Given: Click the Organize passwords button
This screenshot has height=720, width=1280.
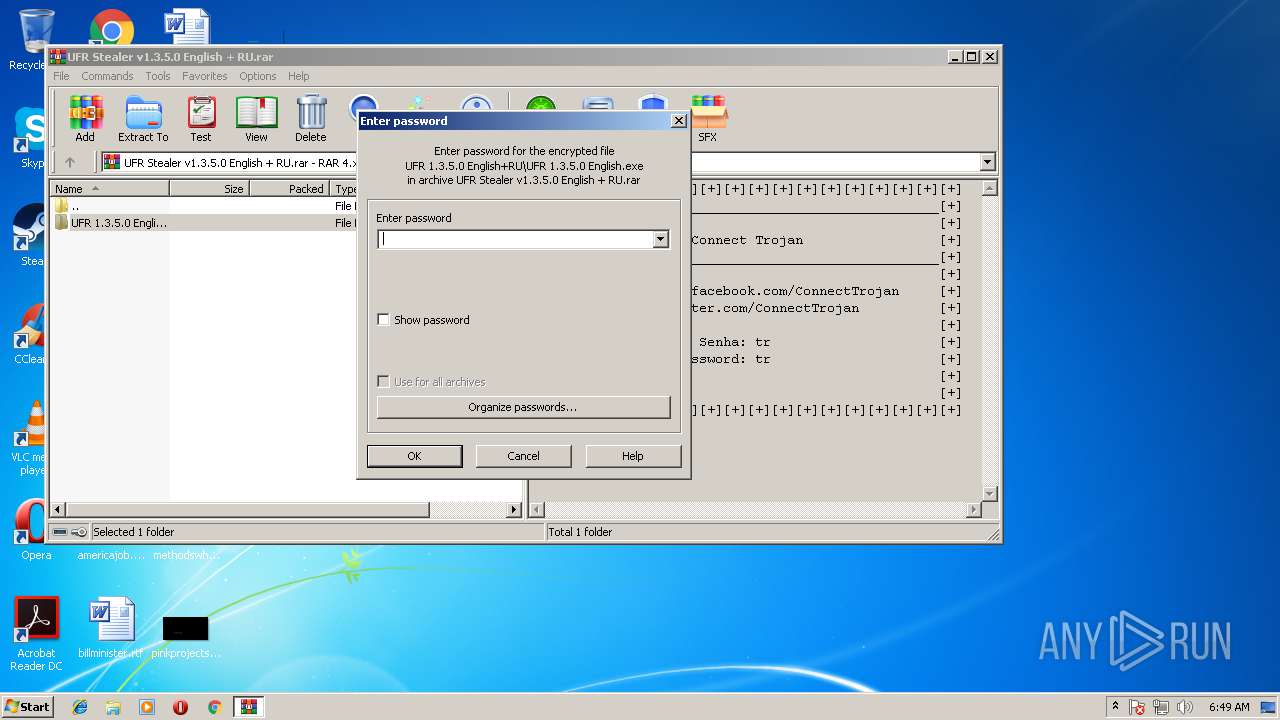Looking at the screenshot, I should 523,407.
